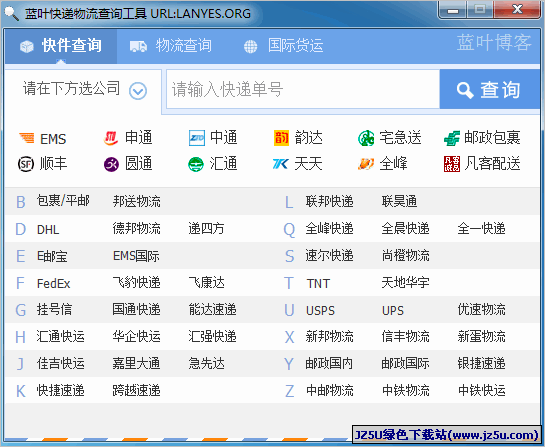Click the 查询 search button
Image resolution: width=545 pixels, height=447 pixels.
(x=489, y=89)
